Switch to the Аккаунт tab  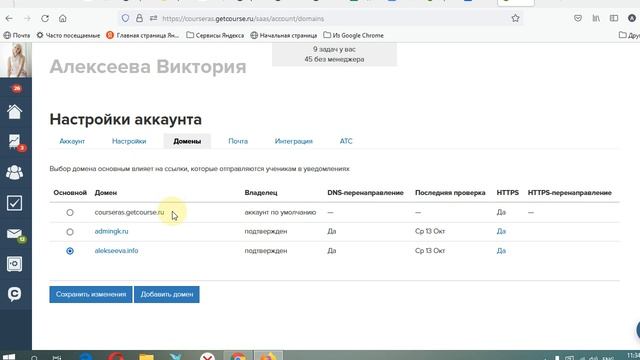(72, 141)
